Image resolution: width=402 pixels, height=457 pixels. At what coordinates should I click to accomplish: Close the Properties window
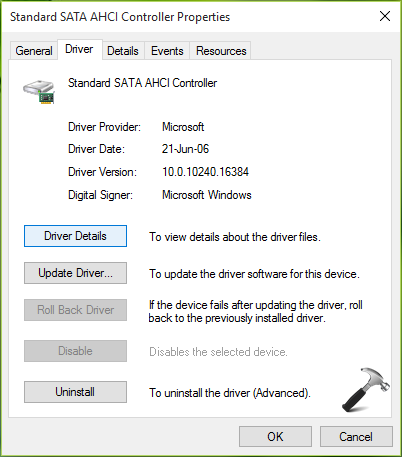point(385,16)
